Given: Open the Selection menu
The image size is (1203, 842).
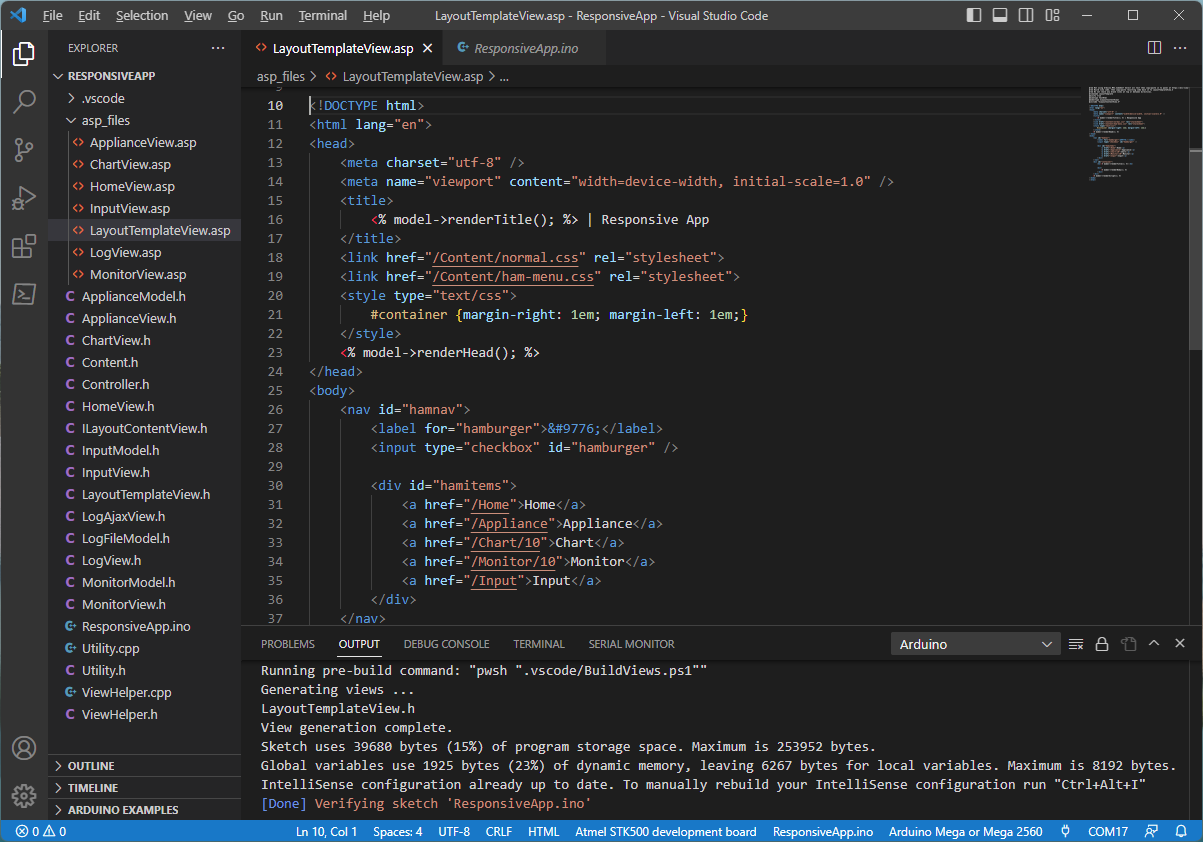Looking at the screenshot, I should pos(142,16).
